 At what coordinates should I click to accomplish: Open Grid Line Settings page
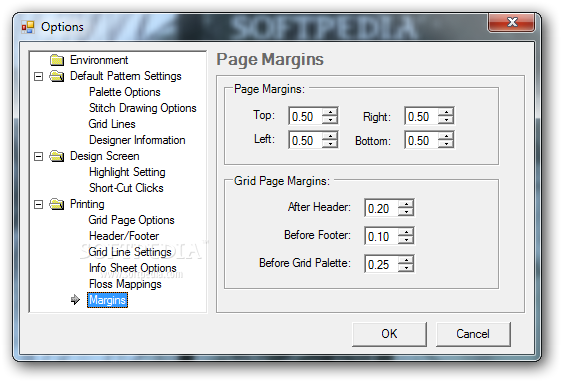click(130, 252)
